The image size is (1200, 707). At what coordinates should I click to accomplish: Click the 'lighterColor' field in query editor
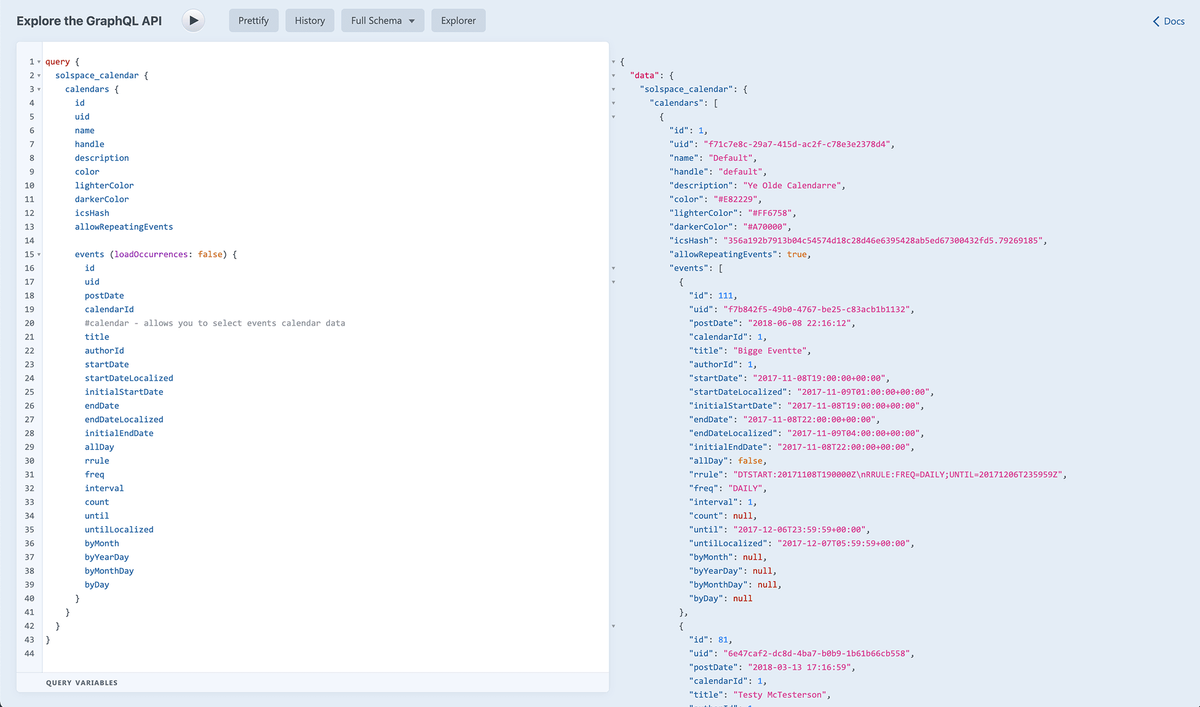click(x=104, y=186)
